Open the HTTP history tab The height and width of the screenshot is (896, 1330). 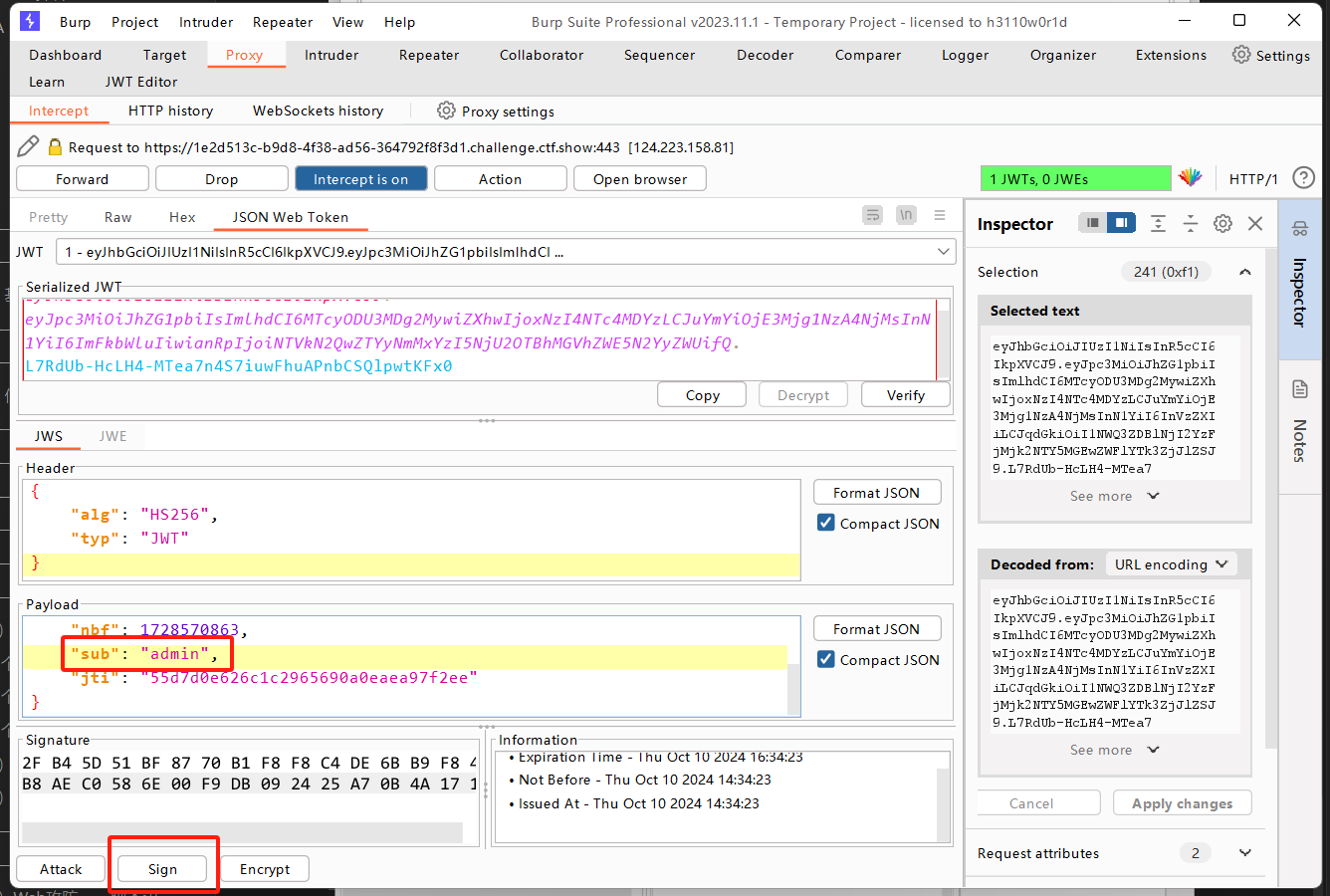click(x=170, y=111)
